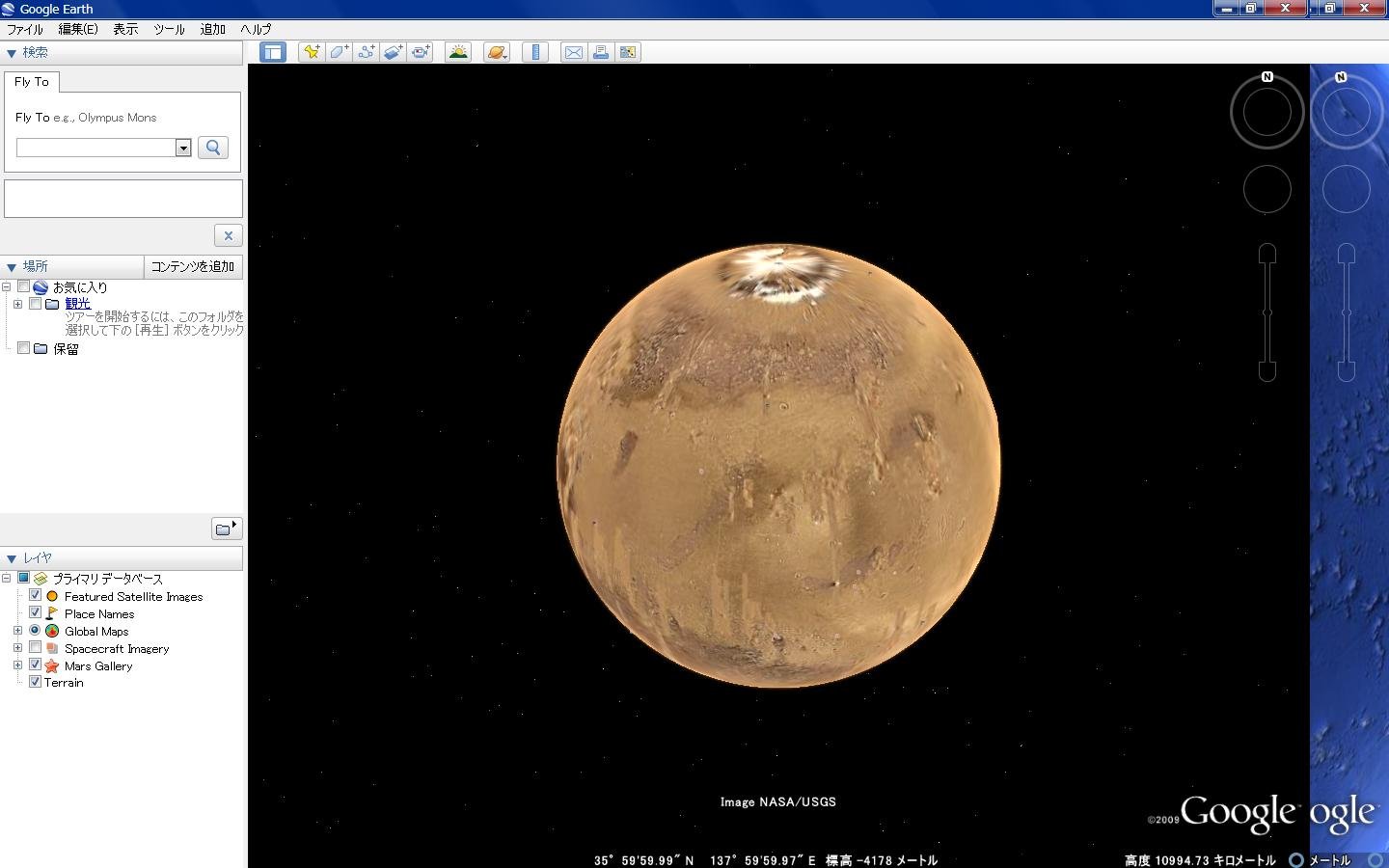The height and width of the screenshot is (868, 1389).
Task: Select the Add Image Overlay tool
Action: pyautogui.click(x=393, y=52)
